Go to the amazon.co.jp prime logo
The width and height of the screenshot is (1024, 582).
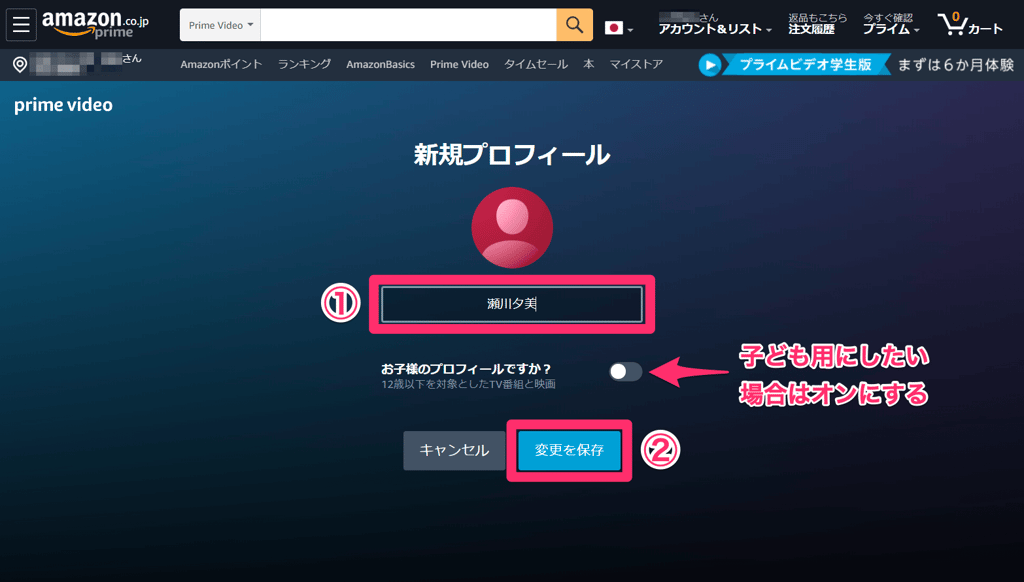point(95,24)
